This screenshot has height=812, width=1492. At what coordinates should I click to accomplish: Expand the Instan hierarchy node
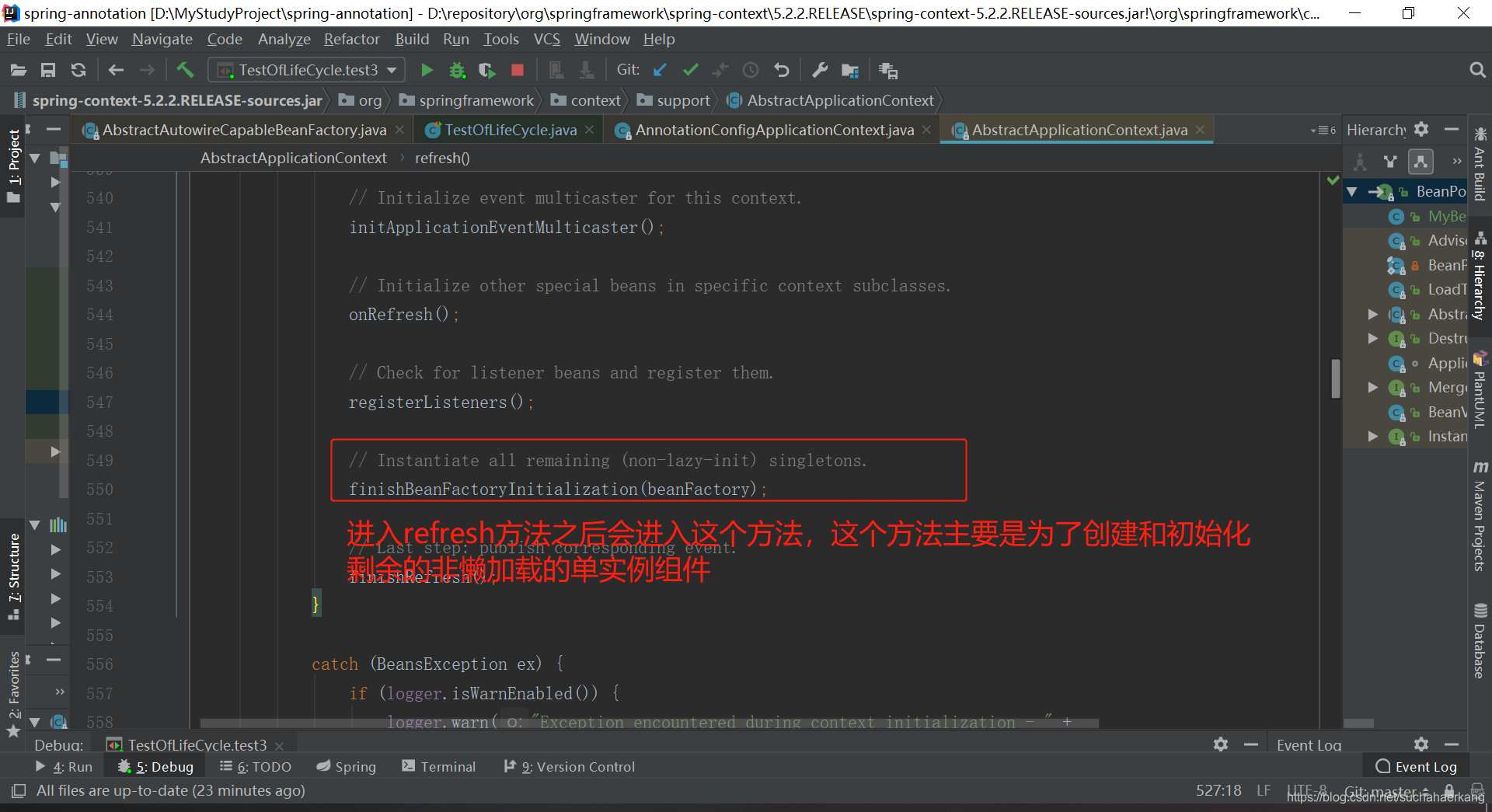coord(1373,437)
